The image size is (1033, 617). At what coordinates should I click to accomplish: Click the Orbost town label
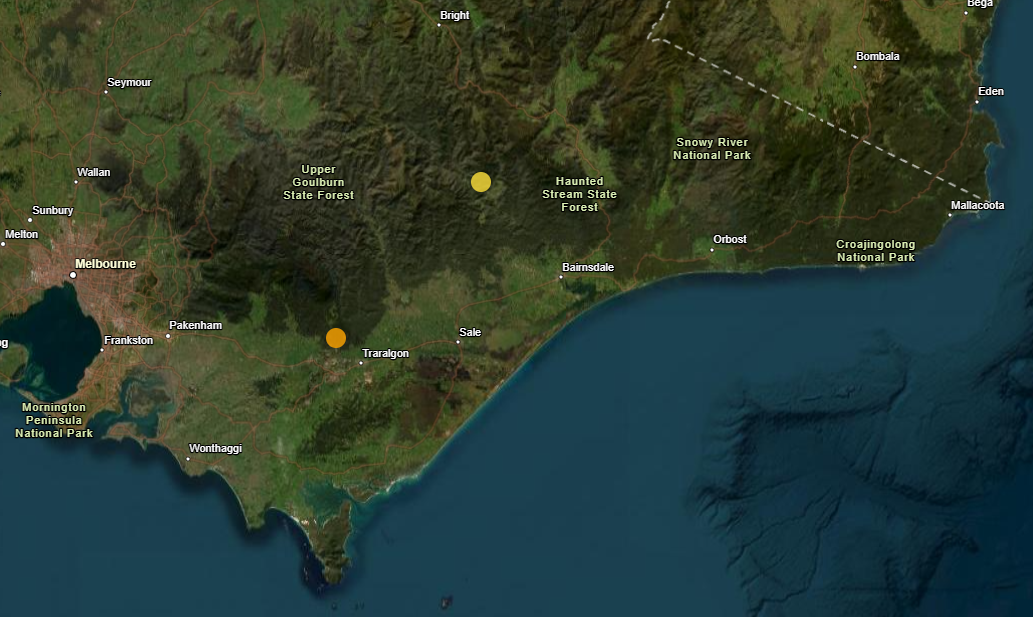click(729, 239)
